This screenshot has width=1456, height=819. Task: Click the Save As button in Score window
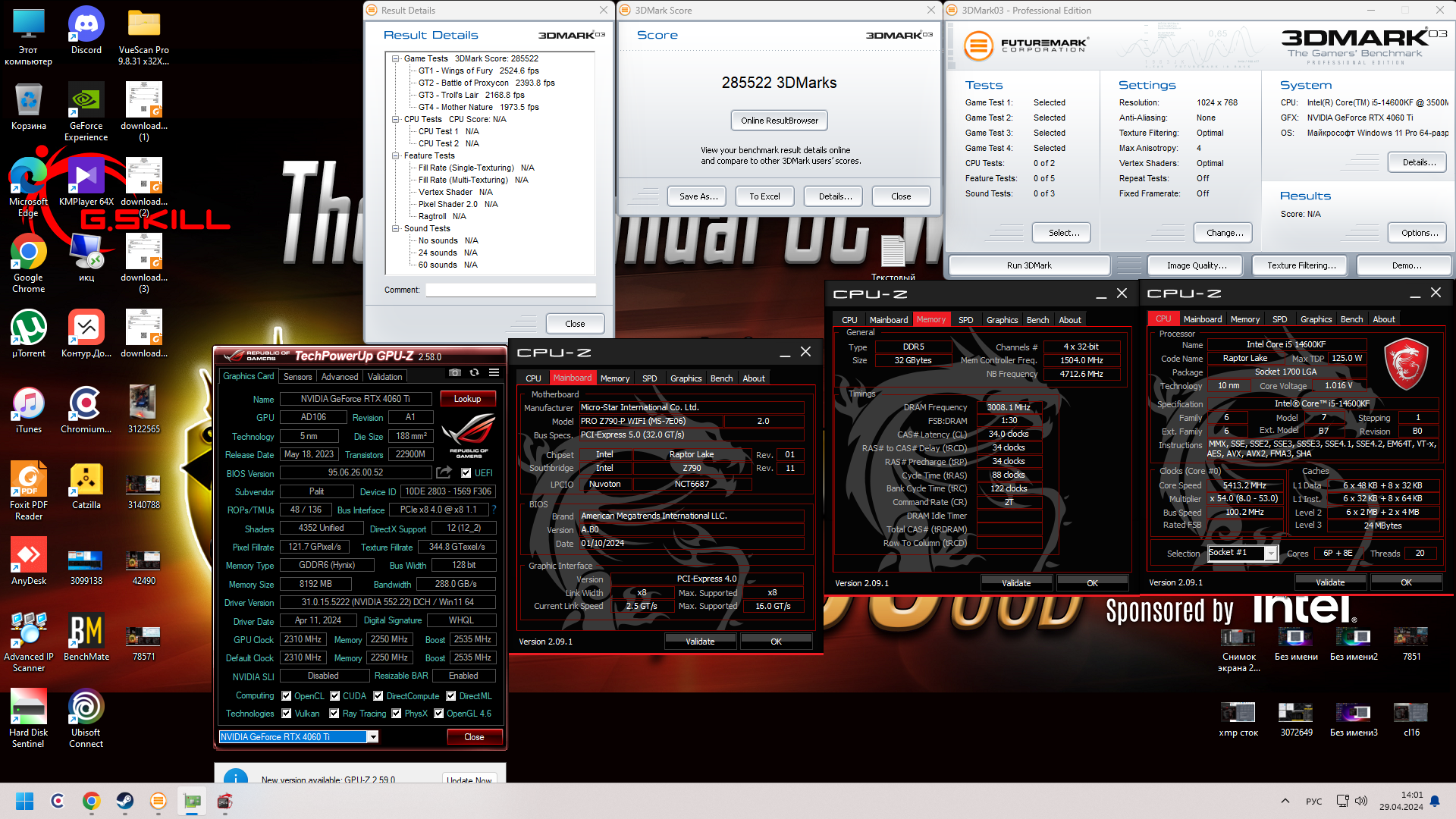[698, 196]
